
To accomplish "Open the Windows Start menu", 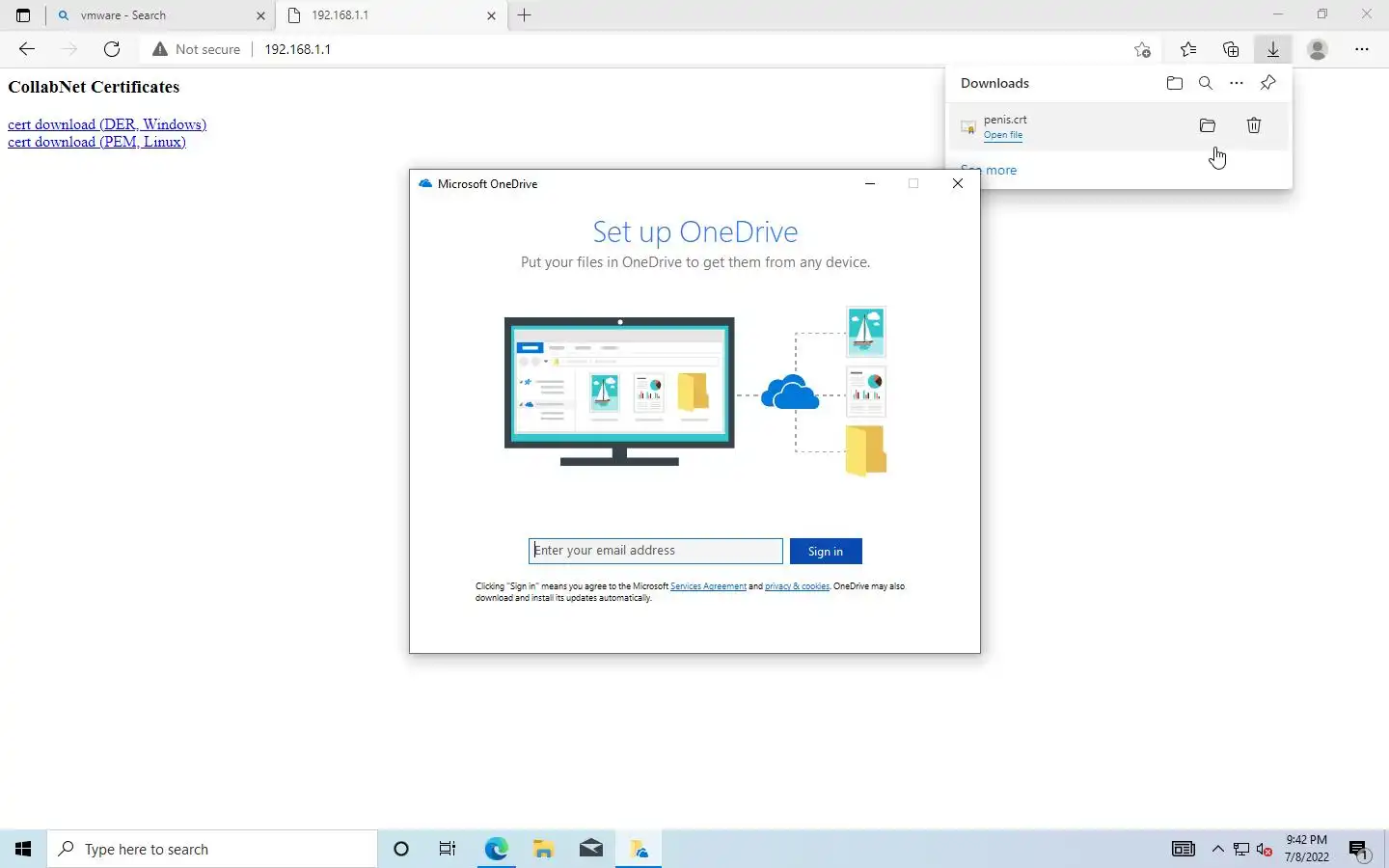I will point(23,849).
